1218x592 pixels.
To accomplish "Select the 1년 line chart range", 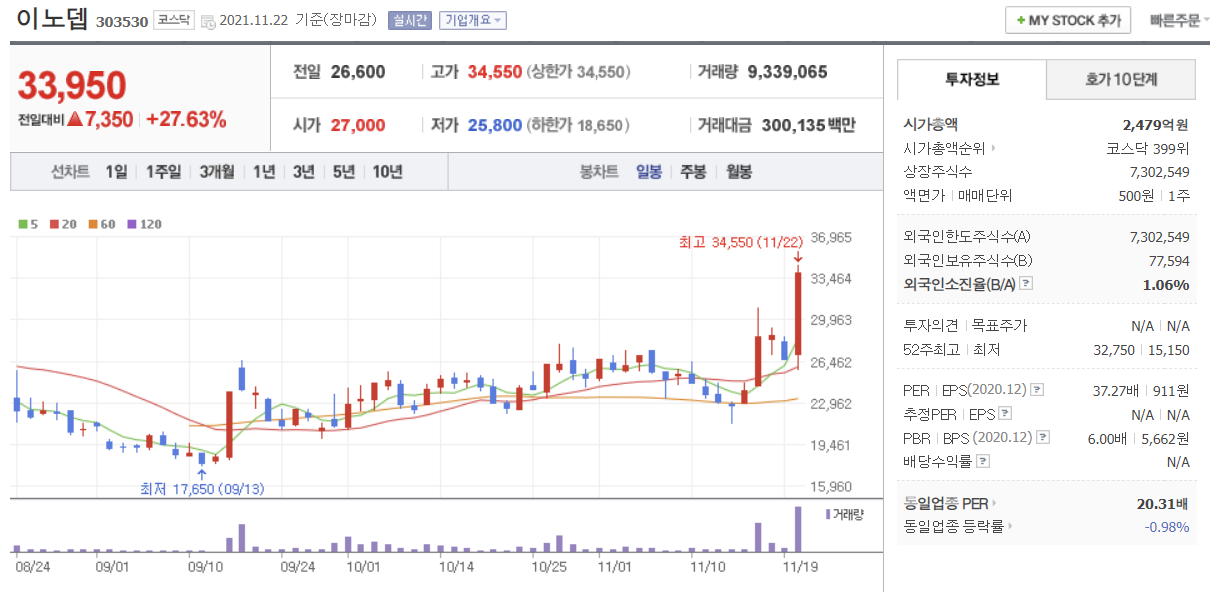I will 264,171.
